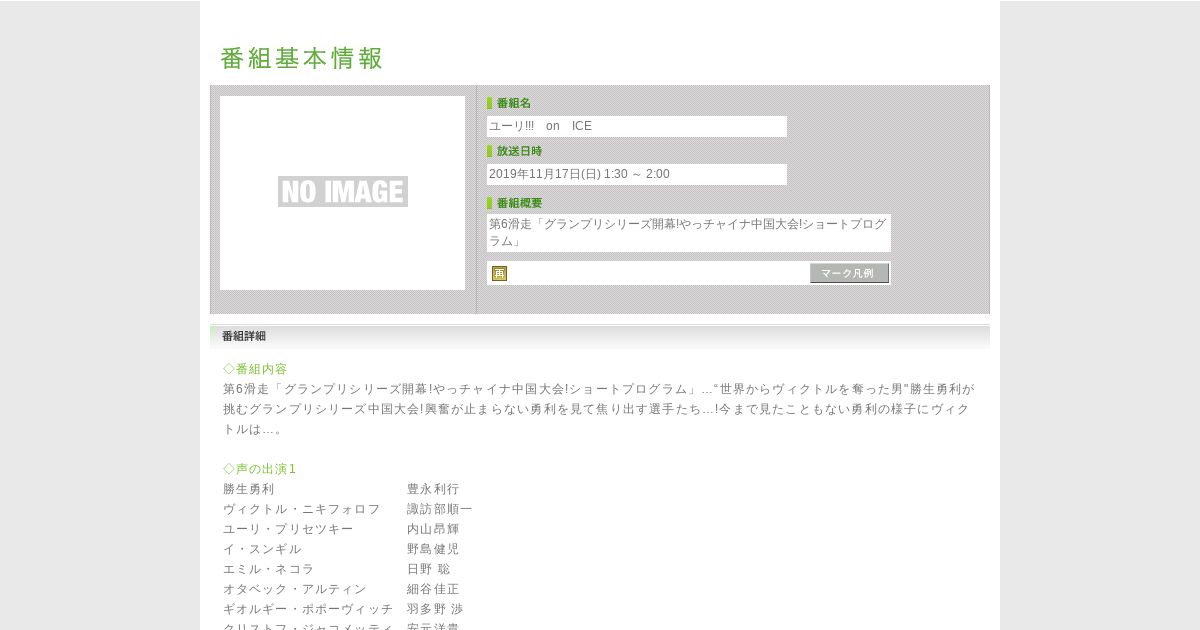Select voice actor 日野 聡
Image resolution: width=1200 pixels, height=630 pixels.
[x=429, y=569]
